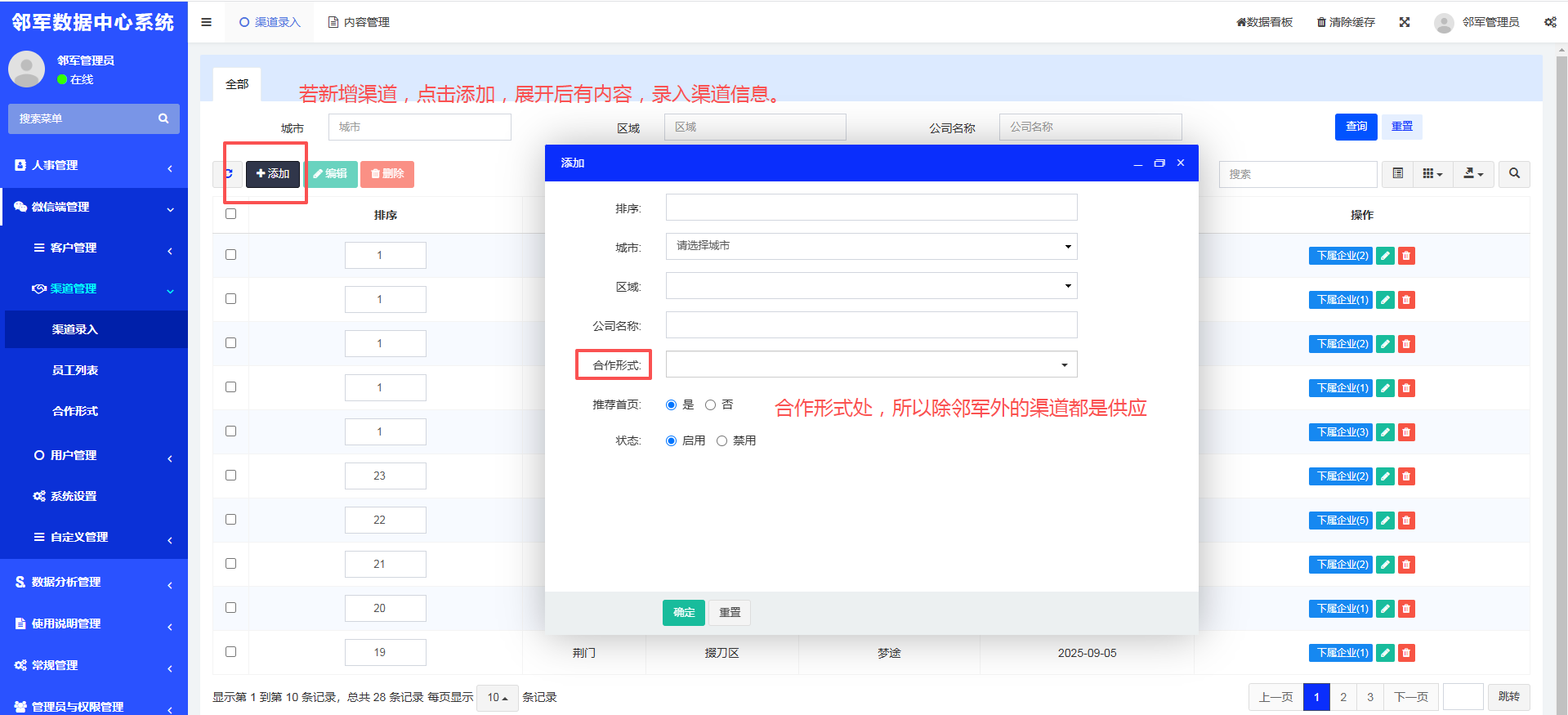
Task: Click the 添加 button in the toolbar
Action: click(273, 173)
